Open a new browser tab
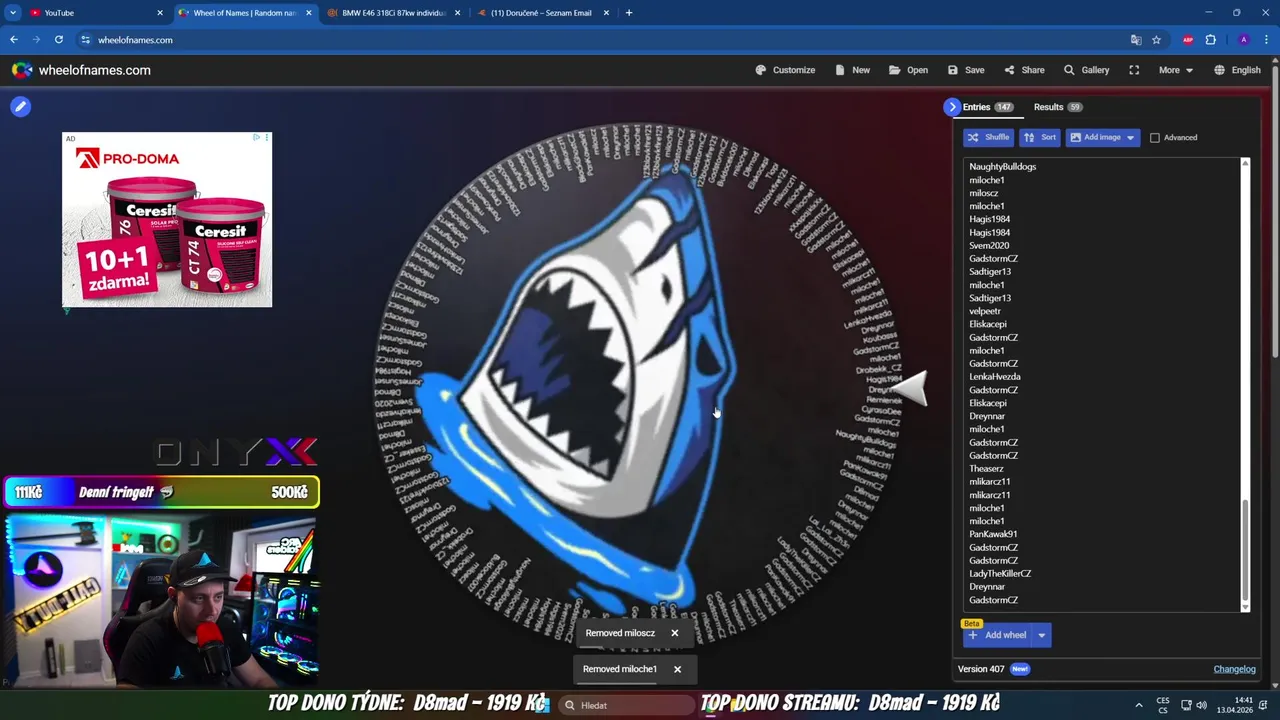Image resolution: width=1280 pixels, height=720 pixels. point(629,13)
